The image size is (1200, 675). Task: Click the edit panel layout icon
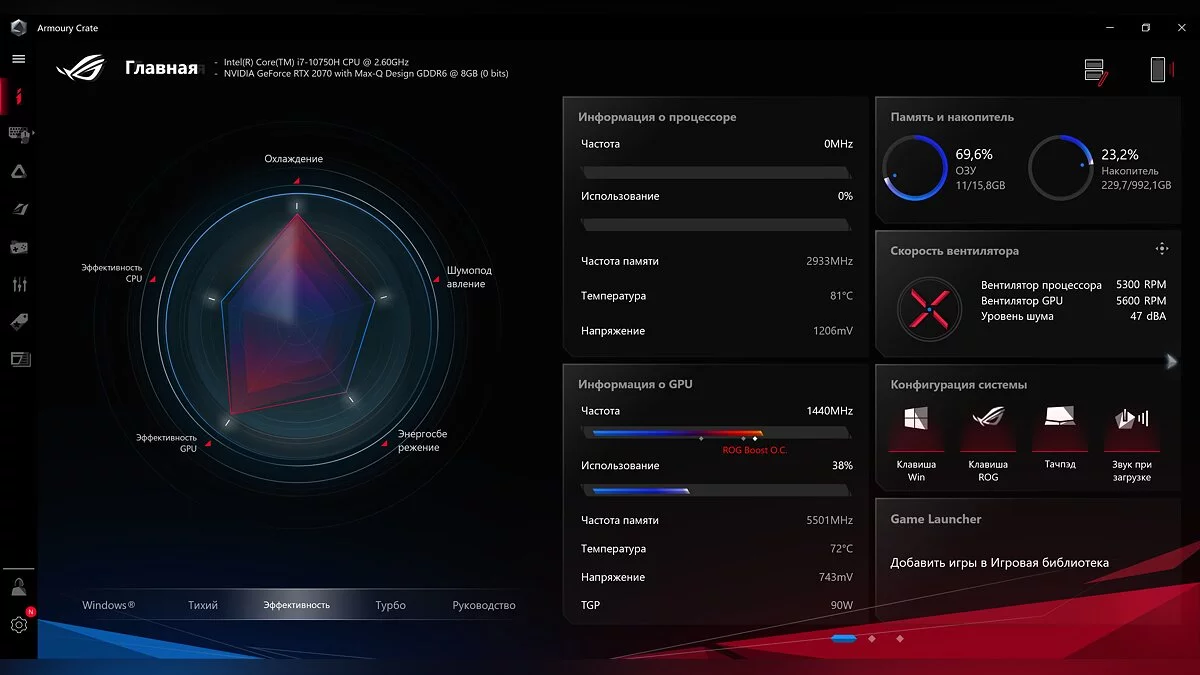click(1095, 71)
